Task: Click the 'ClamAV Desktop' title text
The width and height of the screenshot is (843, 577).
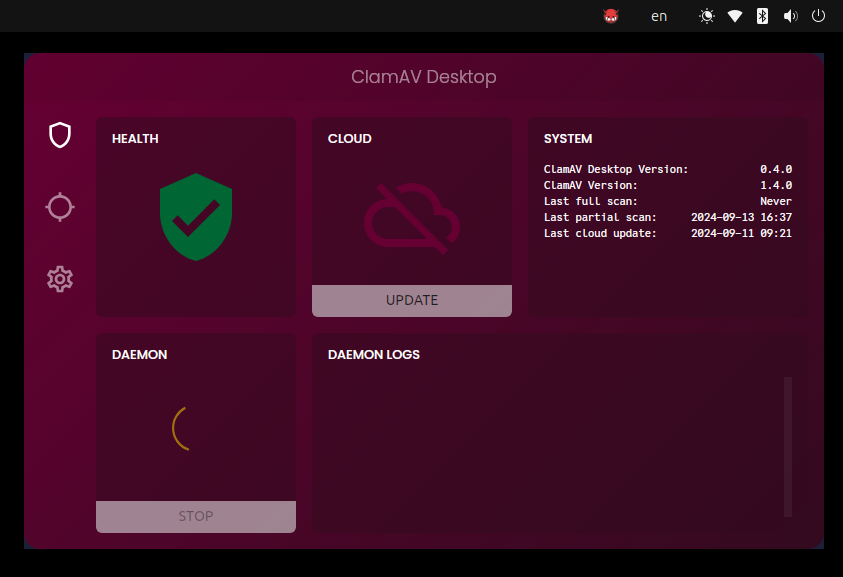Action: click(424, 77)
